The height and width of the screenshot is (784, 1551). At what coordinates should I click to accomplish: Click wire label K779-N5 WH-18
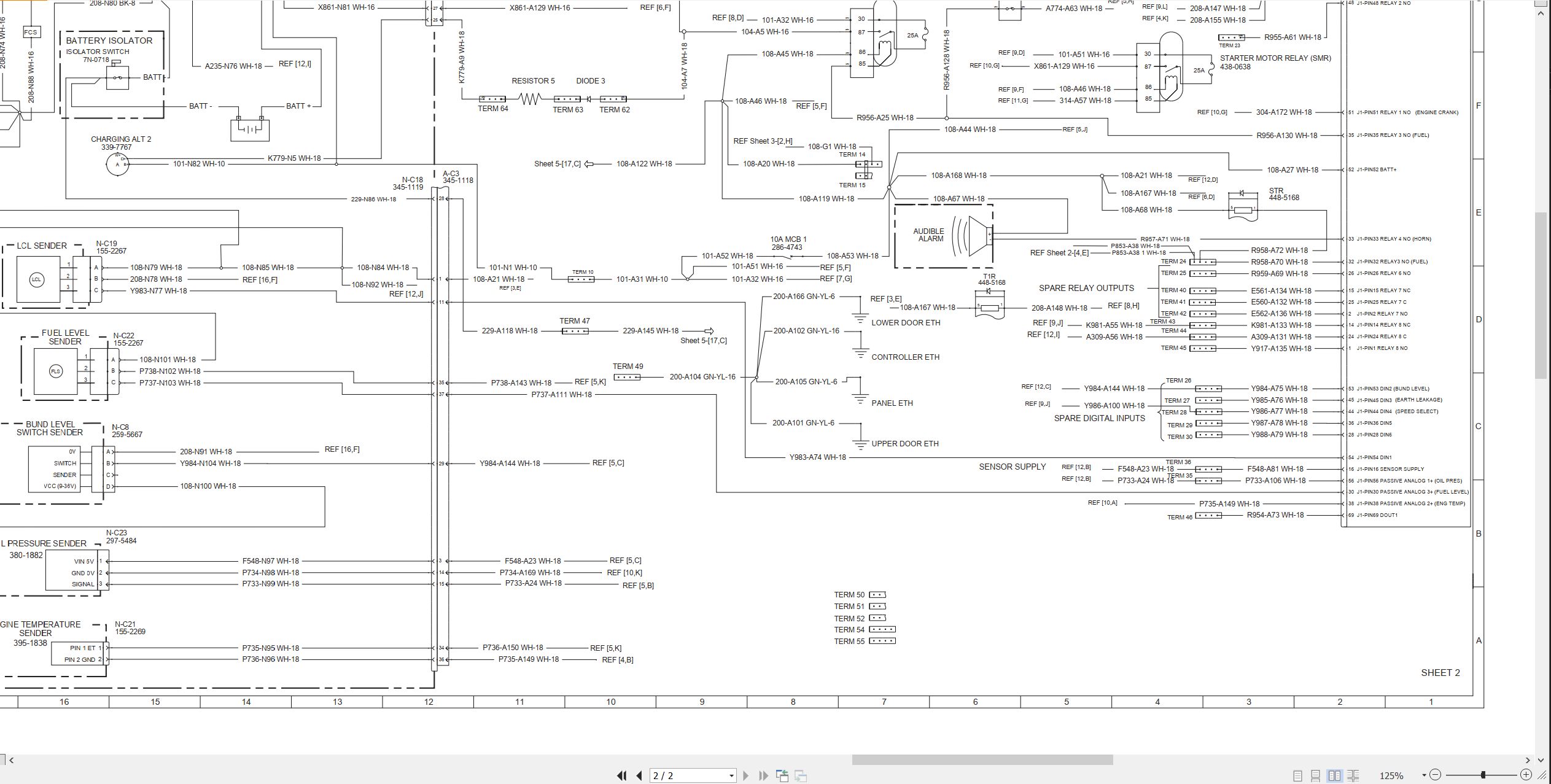(294, 158)
